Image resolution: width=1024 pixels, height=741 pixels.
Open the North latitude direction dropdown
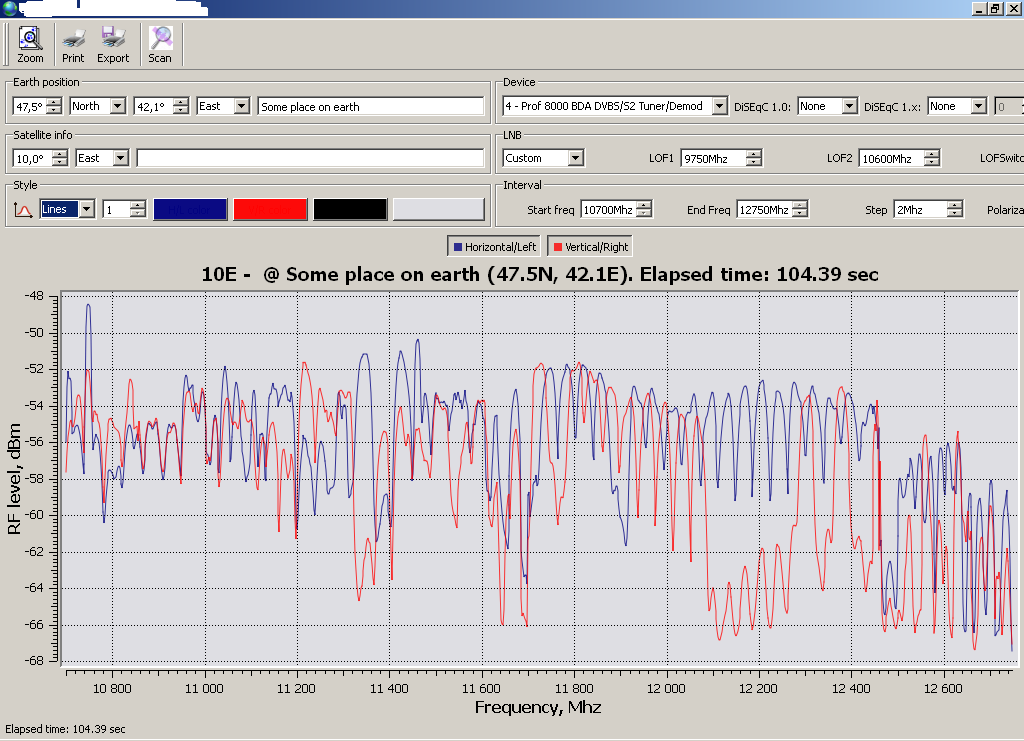pyautogui.click(x=118, y=106)
